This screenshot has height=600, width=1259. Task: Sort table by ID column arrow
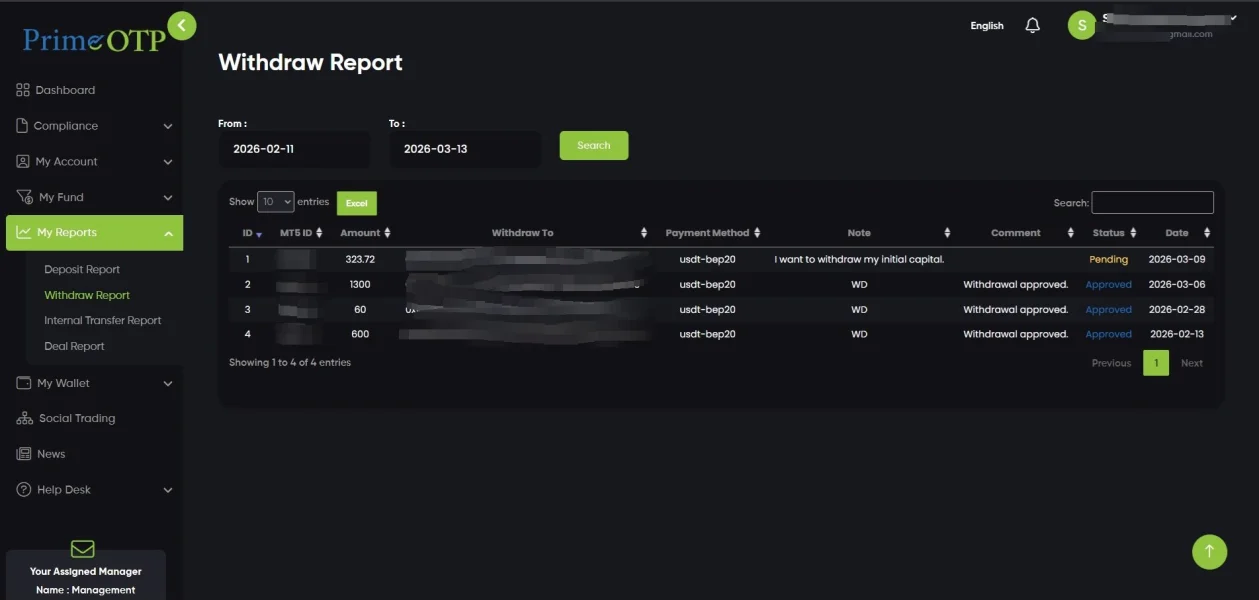coord(260,233)
